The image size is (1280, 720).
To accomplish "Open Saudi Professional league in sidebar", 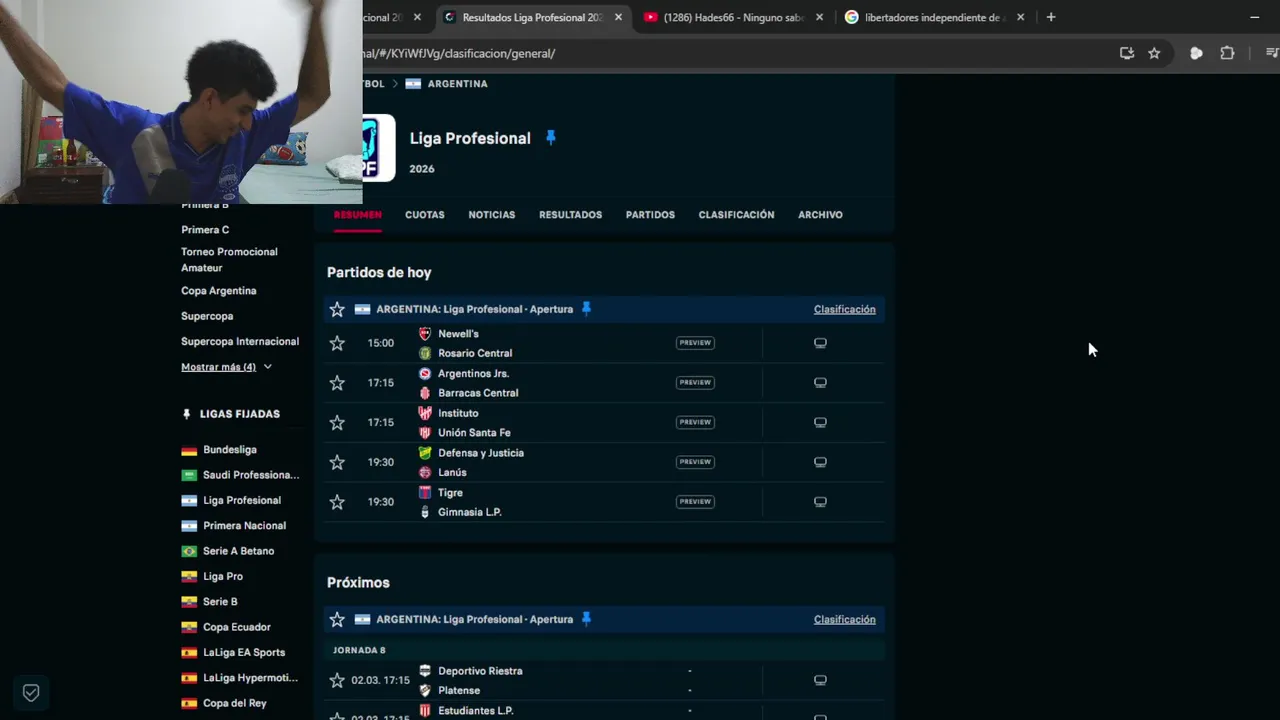I will pyautogui.click(x=251, y=475).
